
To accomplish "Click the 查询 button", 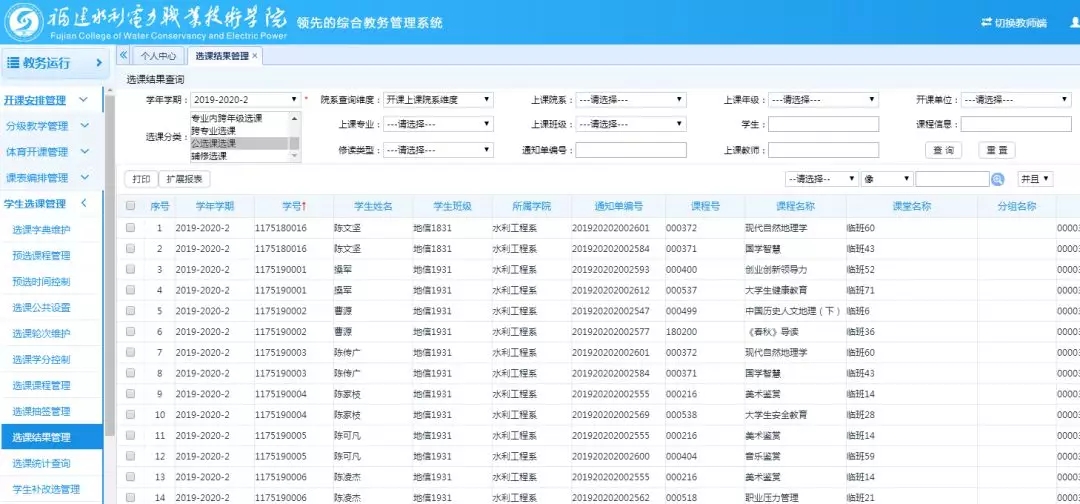I will click(942, 150).
